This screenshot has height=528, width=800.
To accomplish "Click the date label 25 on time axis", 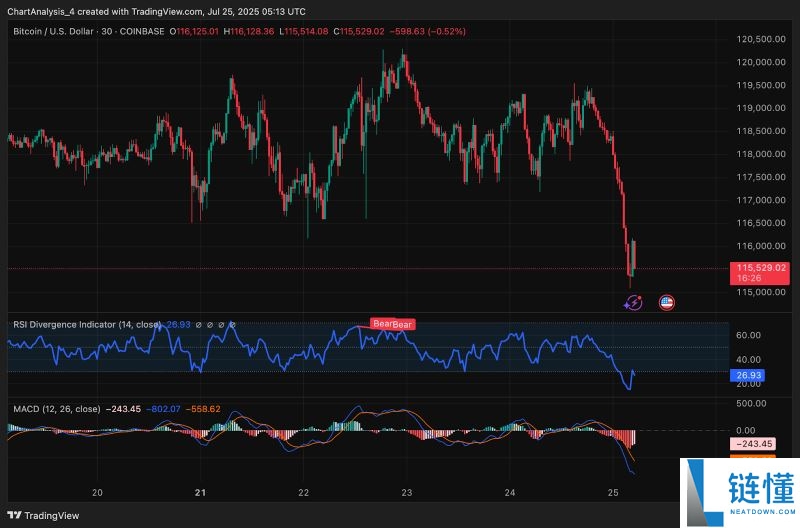I will coord(614,493).
